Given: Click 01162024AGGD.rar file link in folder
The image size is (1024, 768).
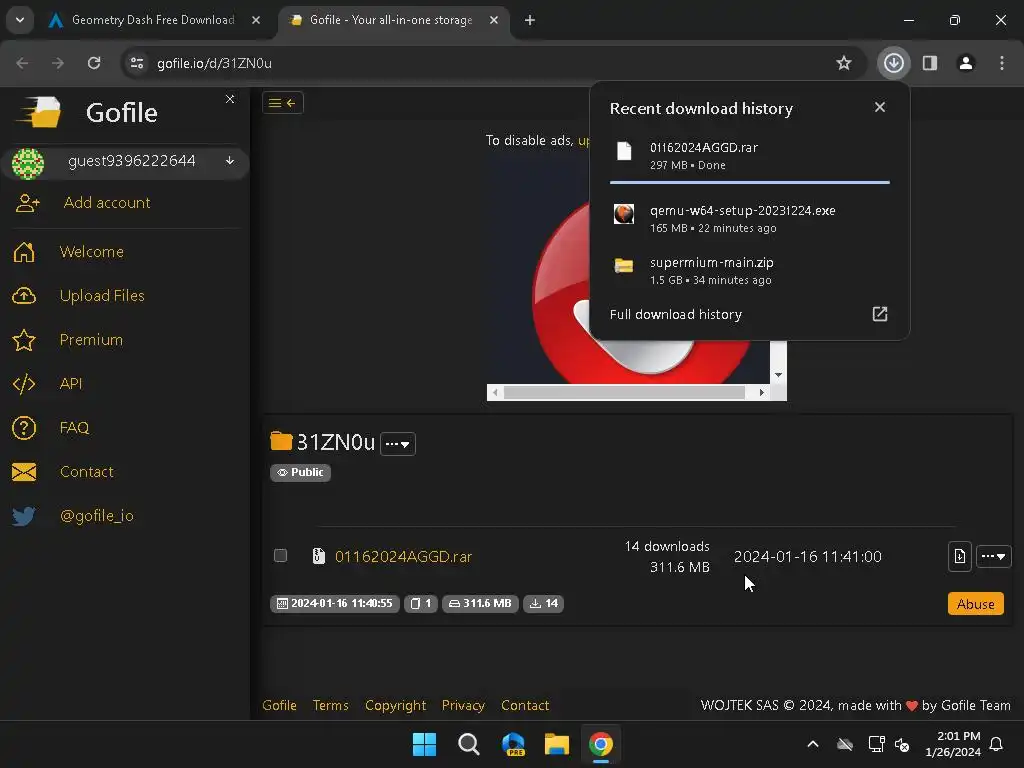Looking at the screenshot, I should [x=404, y=556].
